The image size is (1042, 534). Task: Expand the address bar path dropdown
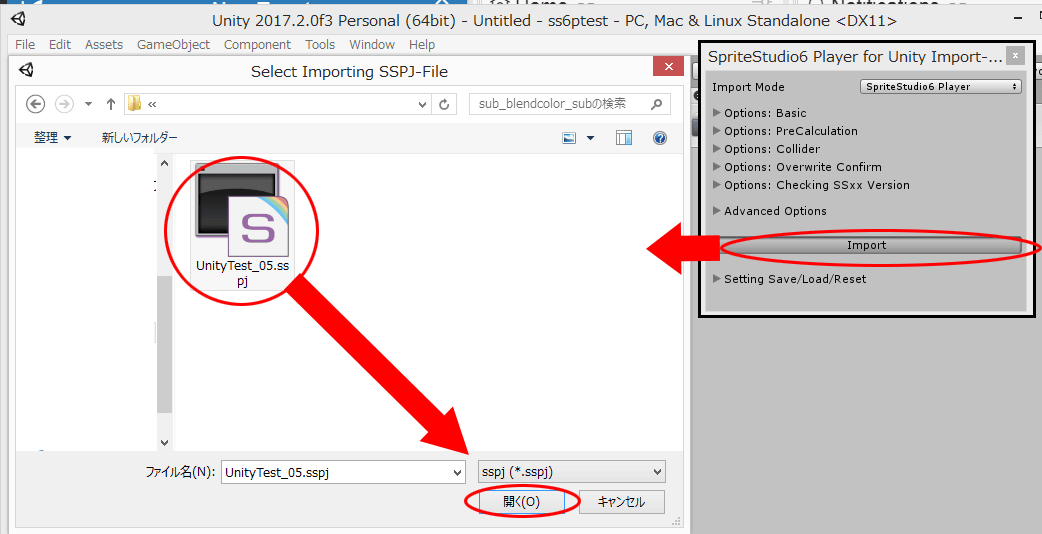point(422,104)
